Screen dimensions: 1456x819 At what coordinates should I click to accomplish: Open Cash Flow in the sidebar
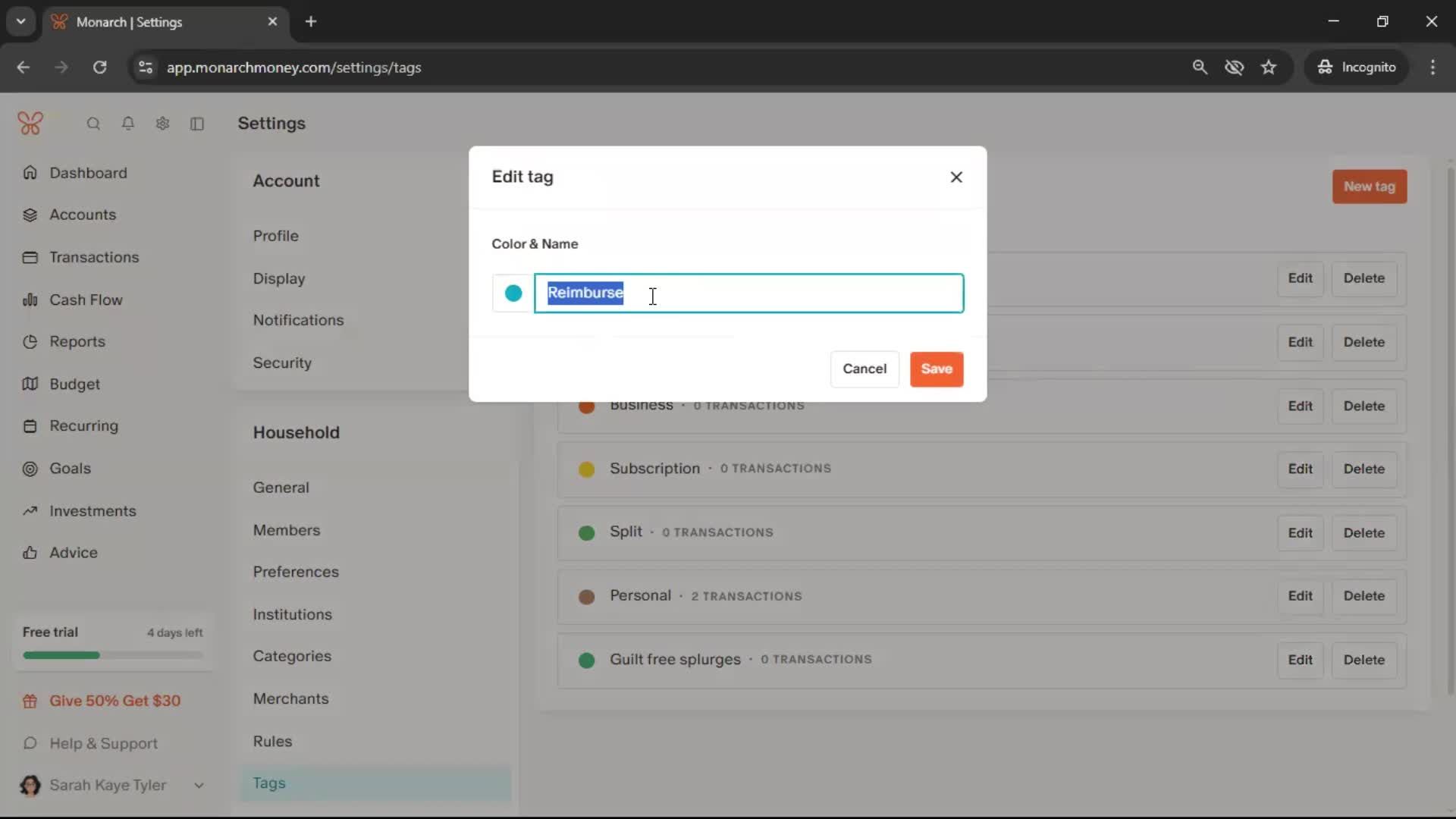86,300
